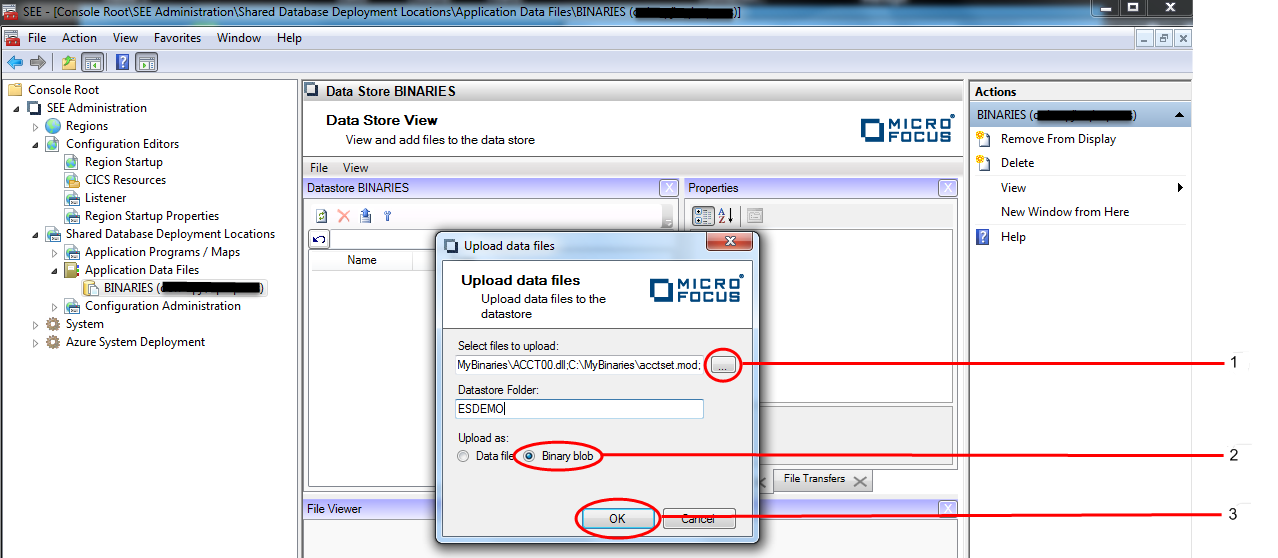Click OK in Upload data files dialog
1278x558 pixels.
[617, 519]
